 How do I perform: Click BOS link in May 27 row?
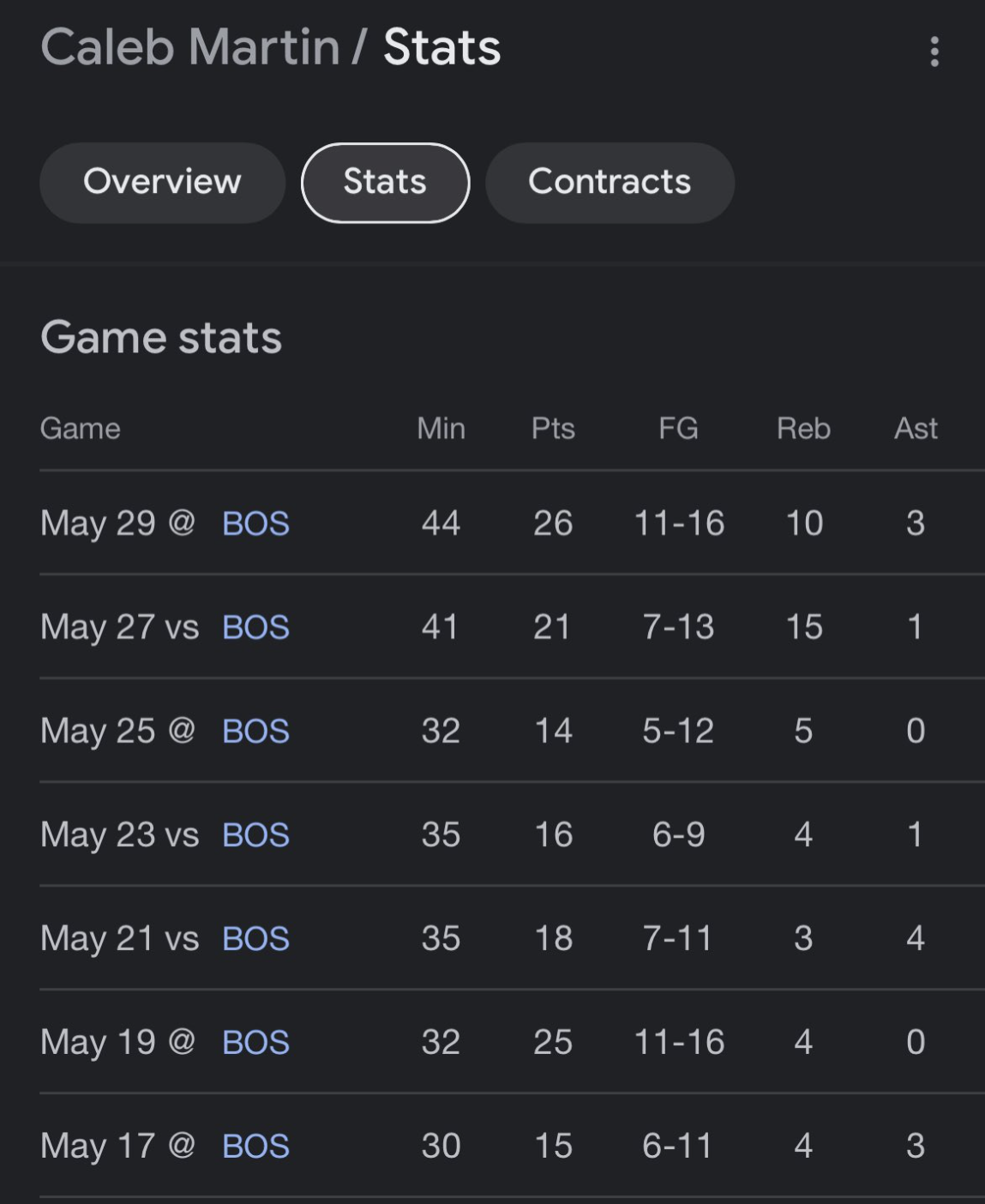pyautogui.click(x=255, y=627)
